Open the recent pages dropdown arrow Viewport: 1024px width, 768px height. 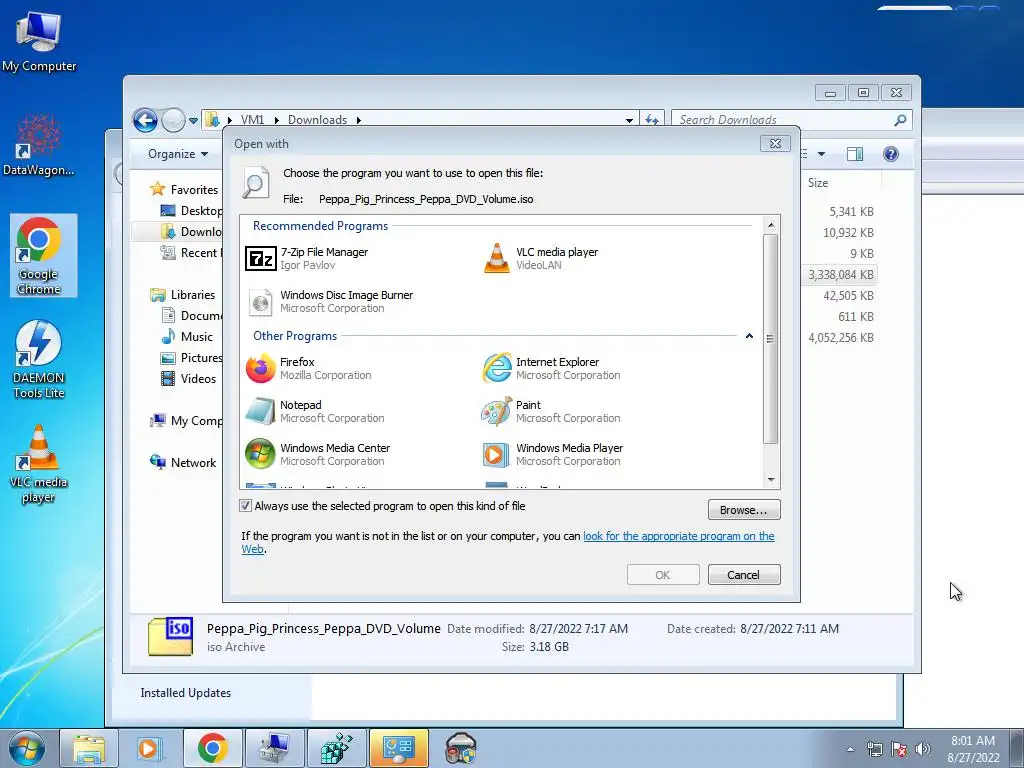[x=193, y=121]
